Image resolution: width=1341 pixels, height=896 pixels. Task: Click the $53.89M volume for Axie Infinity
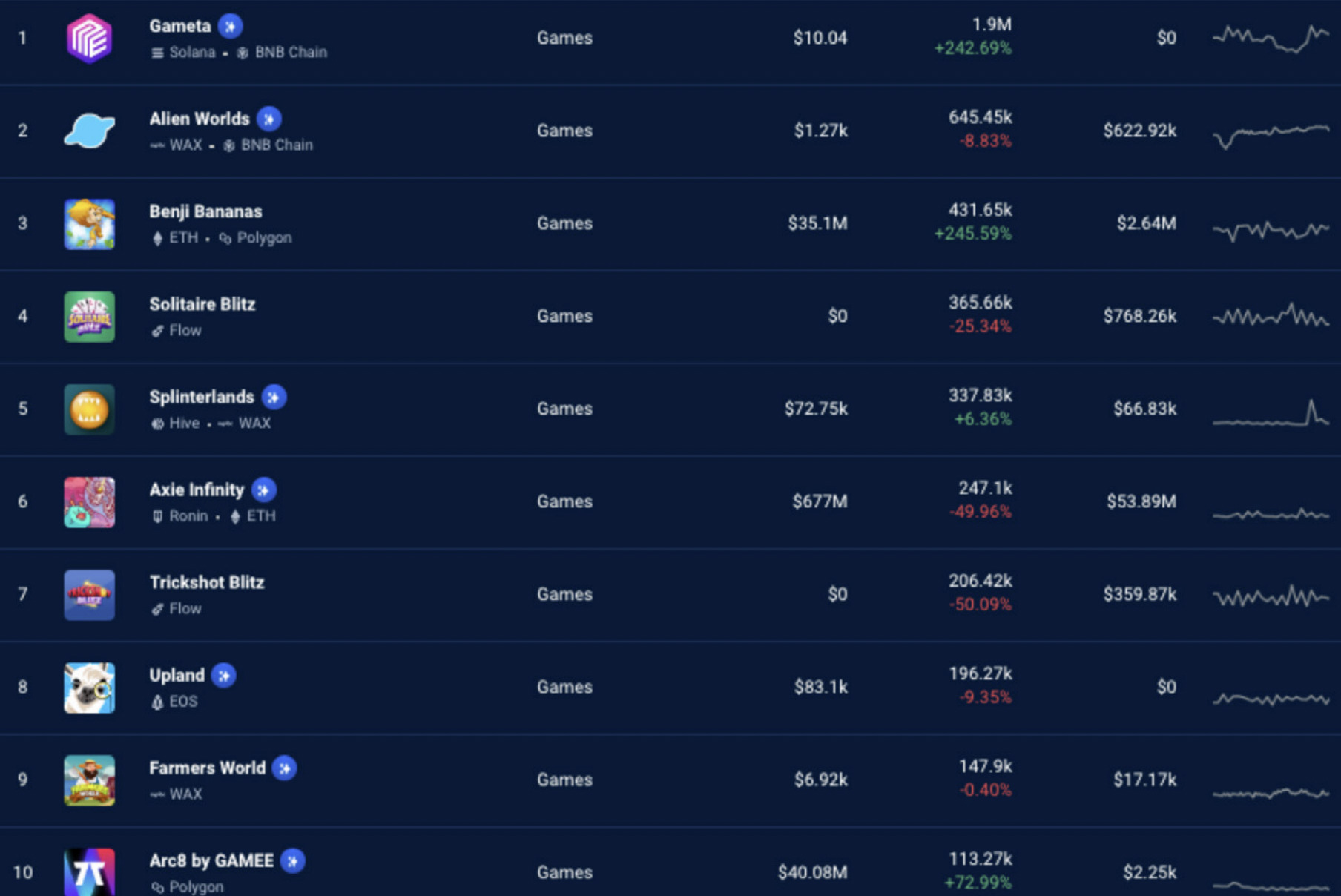coord(1141,501)
